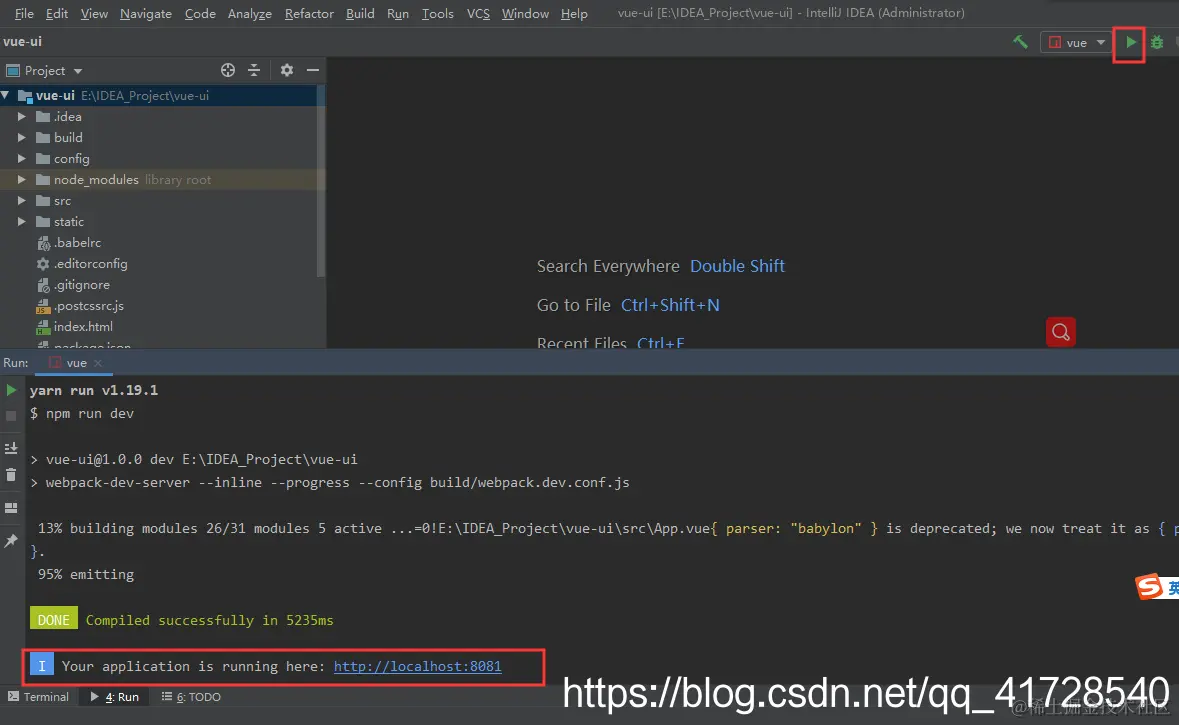Open the 4: Run tool window tab

[x=115, y=697]
